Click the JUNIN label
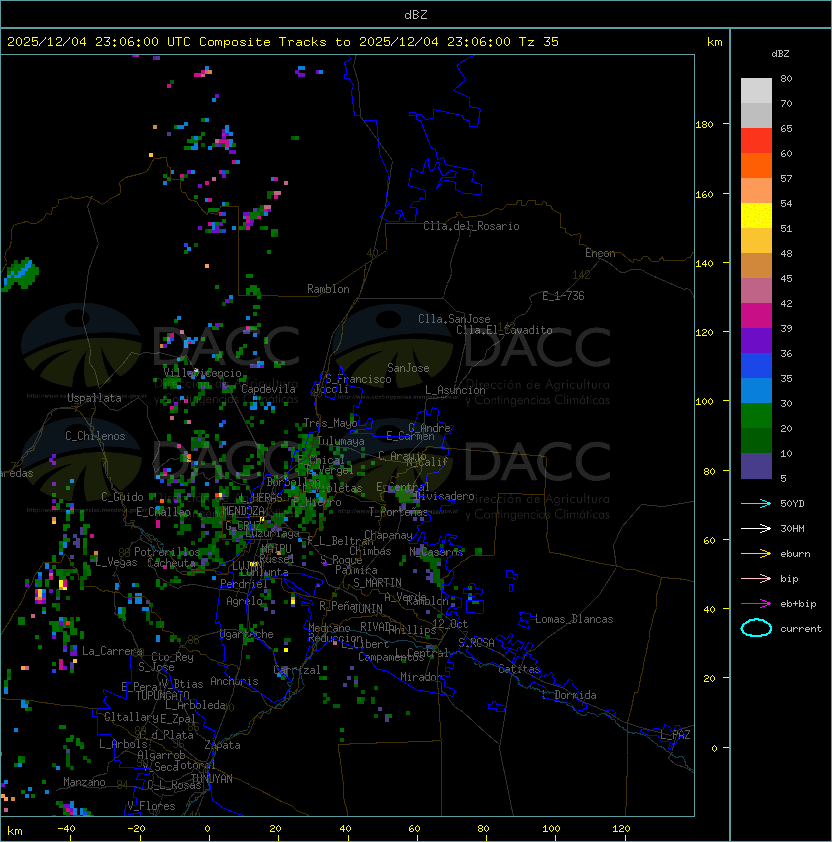Screen dimensions: 832x842 pos(367,608)
